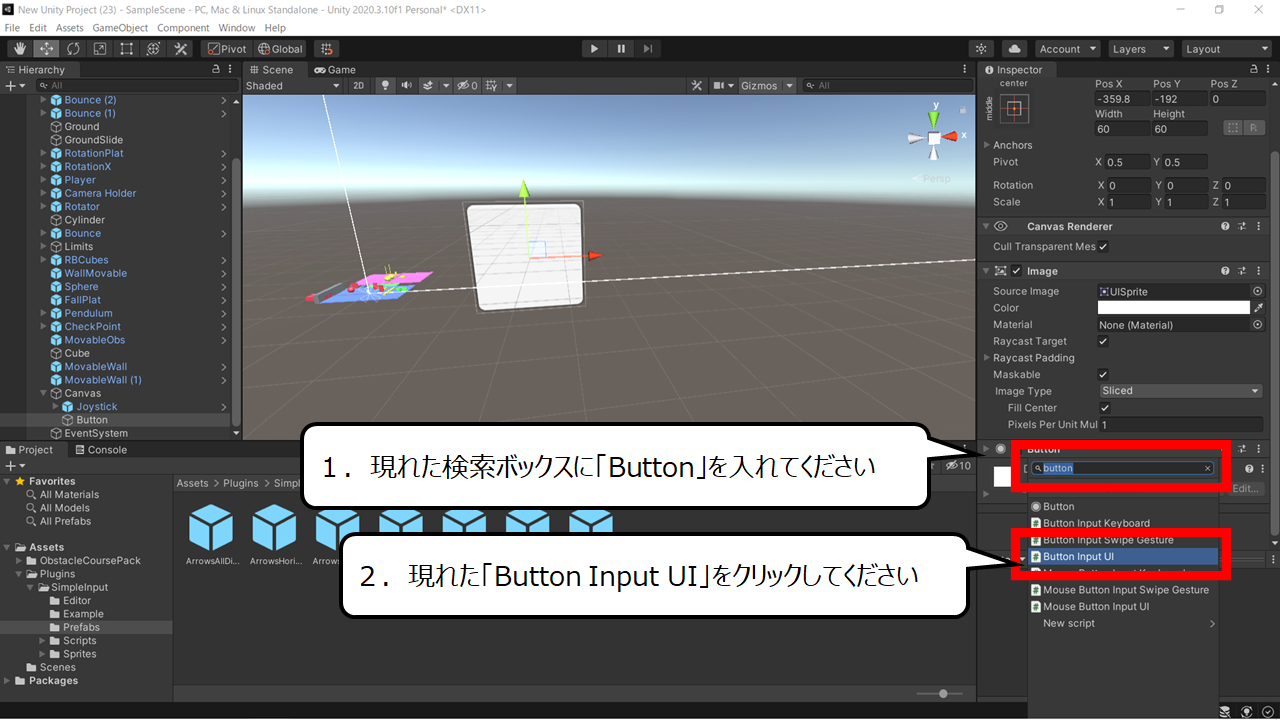Open Image Type Sliced dropdown
This screenshot has width=1280, height=720.
(x=1180, y=391)
